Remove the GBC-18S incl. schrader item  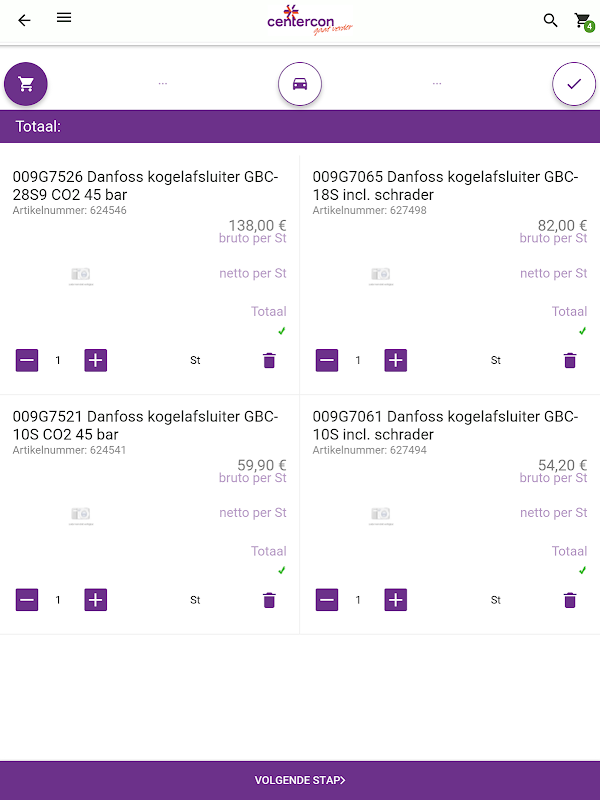570,360
